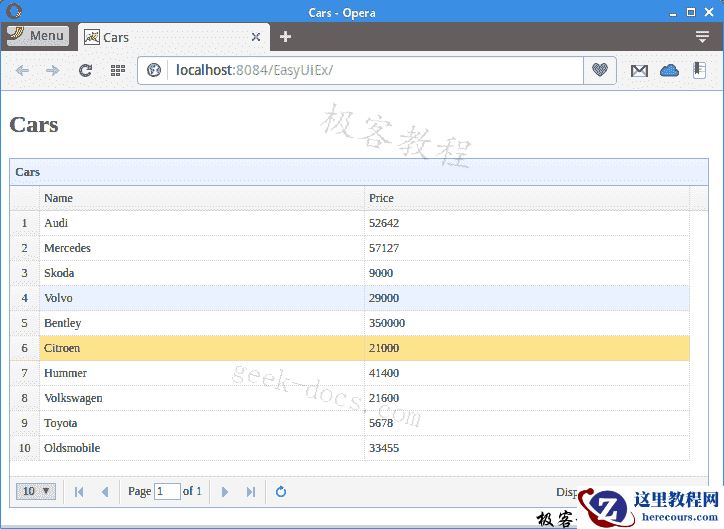Click the globe site info icon
The height and width of the screenshot is (529, 724).
click(x=154, y=70)
